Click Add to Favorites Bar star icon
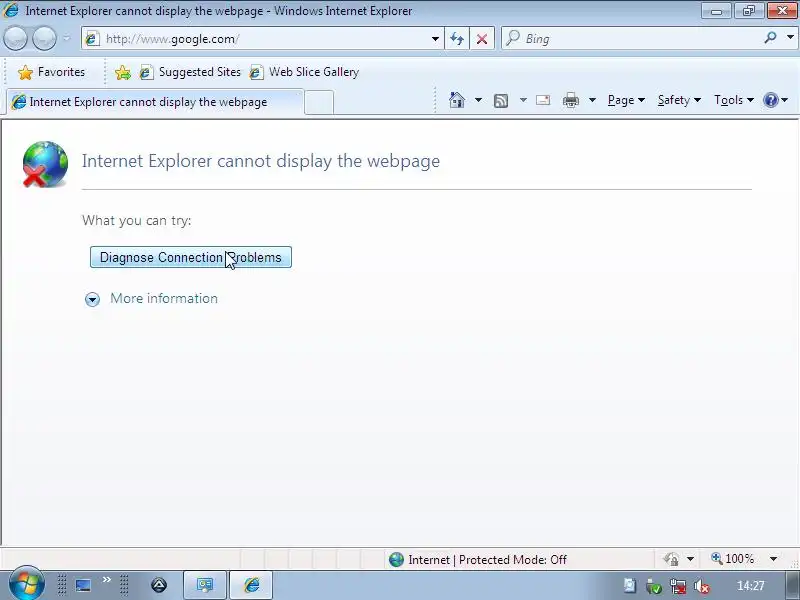 coord(123,72)
